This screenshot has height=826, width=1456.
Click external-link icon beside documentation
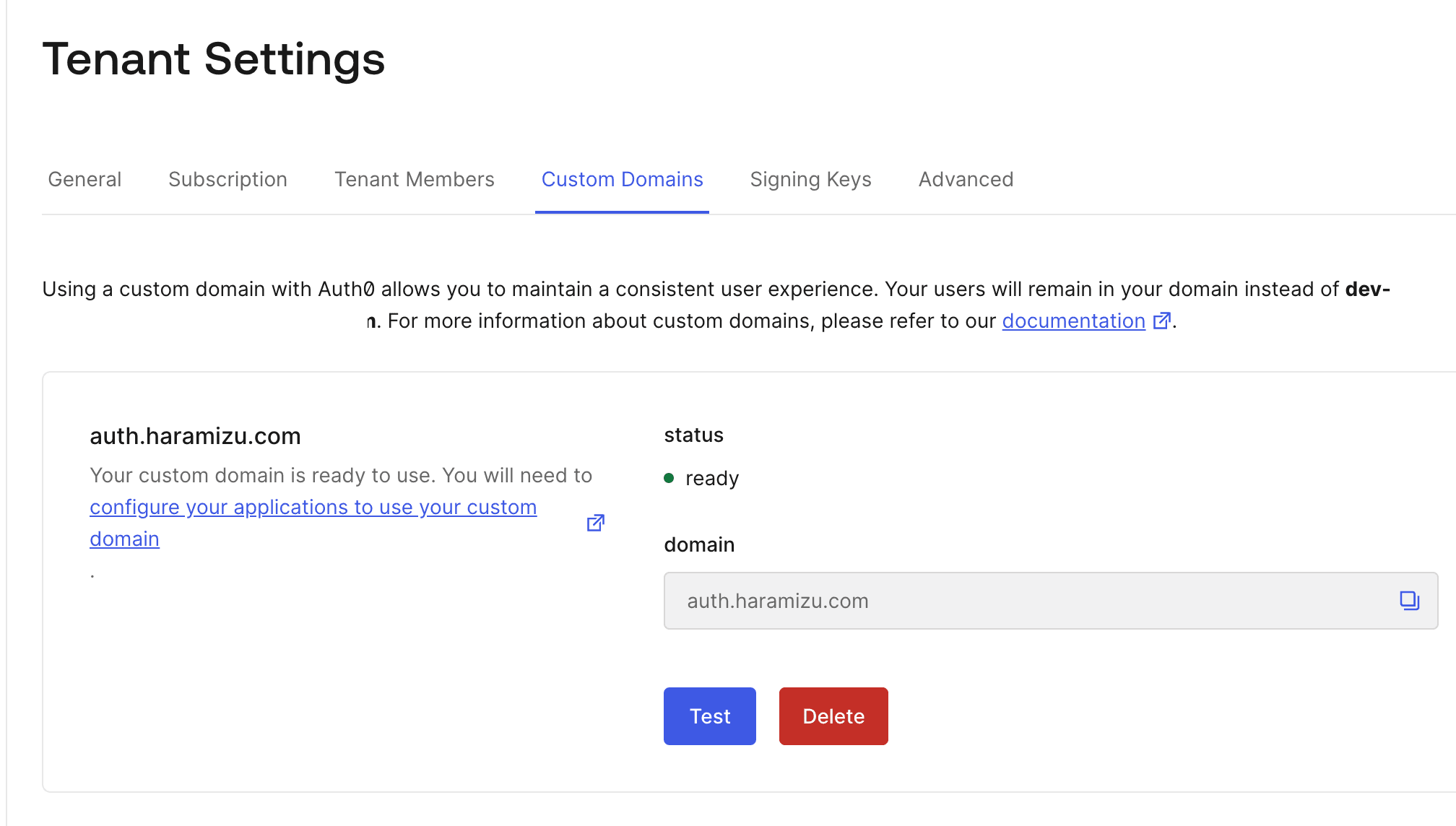[1161, 321]
